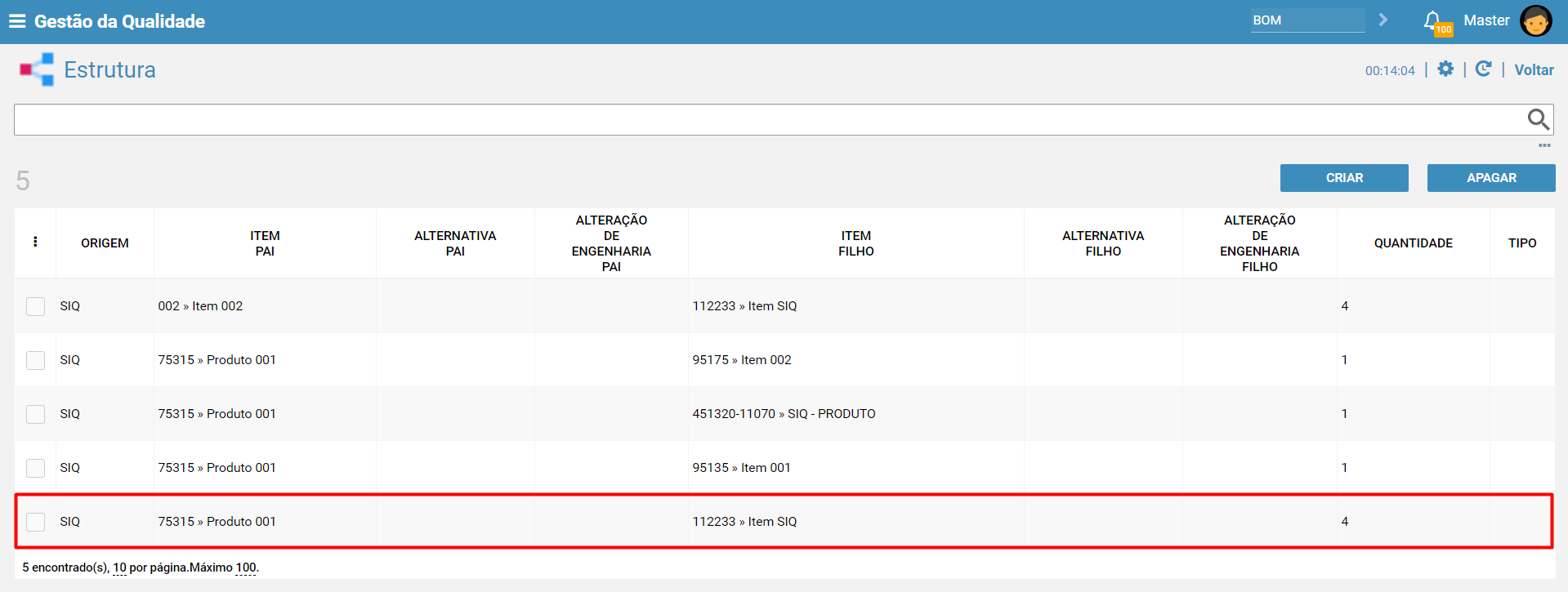The width and height of the screenshot is (1568, 592).
Task: Sort by ITEM PAI column header
Action: (x=265, y=243)
